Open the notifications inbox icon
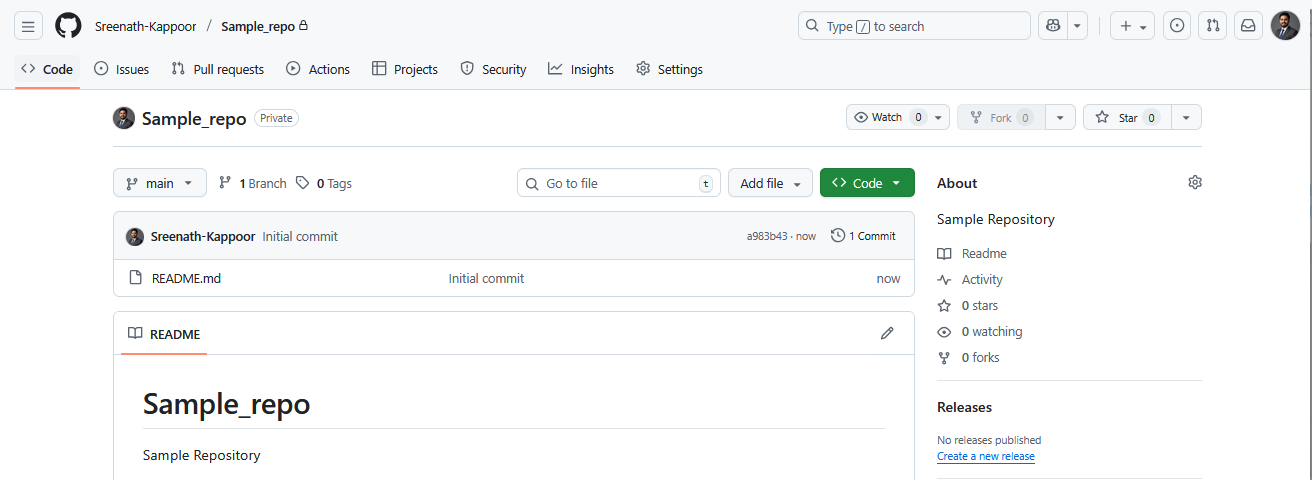1312x480 pixels. click(1248, 26)
